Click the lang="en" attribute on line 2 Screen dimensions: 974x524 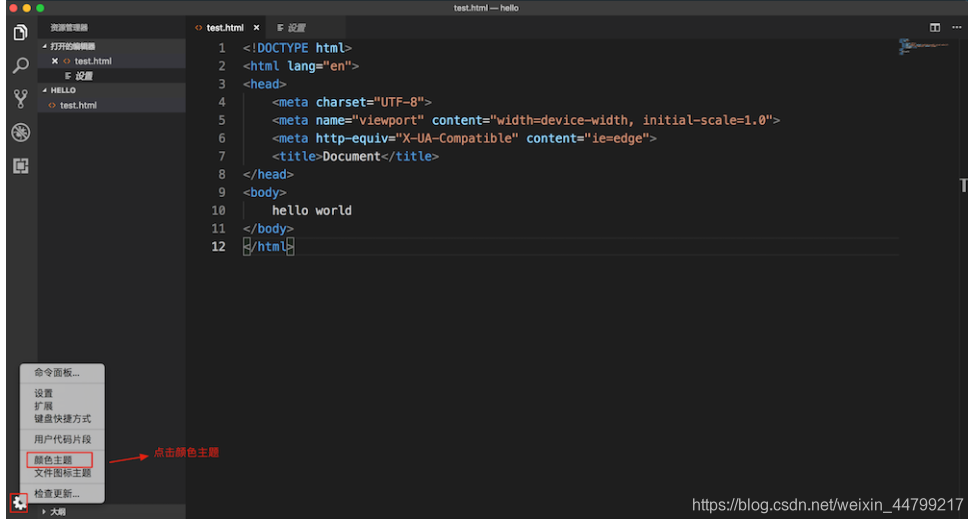click(319, 66)
